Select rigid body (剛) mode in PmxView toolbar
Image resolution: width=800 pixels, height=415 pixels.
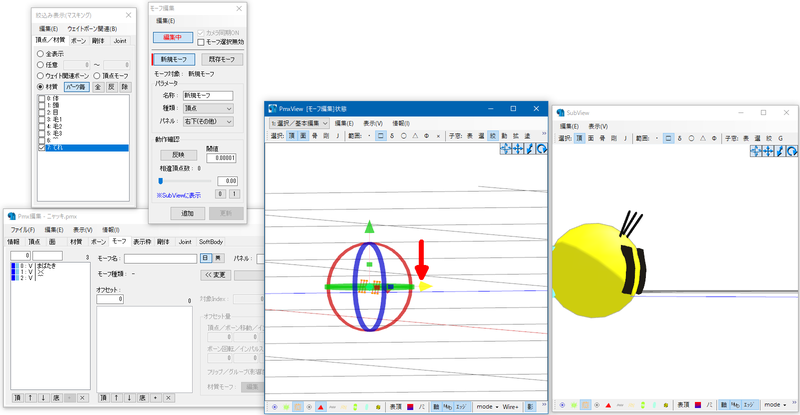click(326, 136)
